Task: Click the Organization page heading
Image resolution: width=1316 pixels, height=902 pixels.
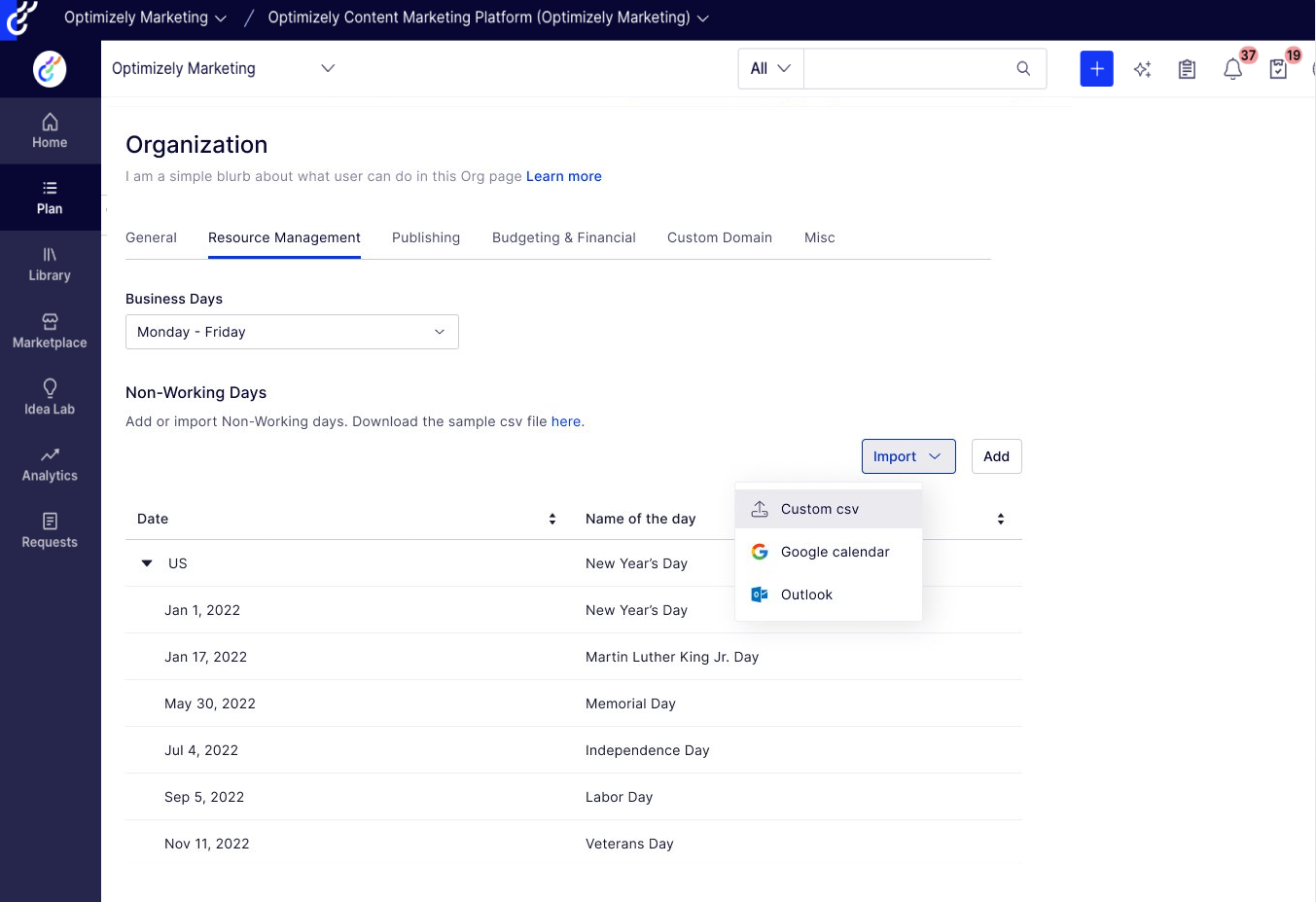Action: tap(196, 145)
